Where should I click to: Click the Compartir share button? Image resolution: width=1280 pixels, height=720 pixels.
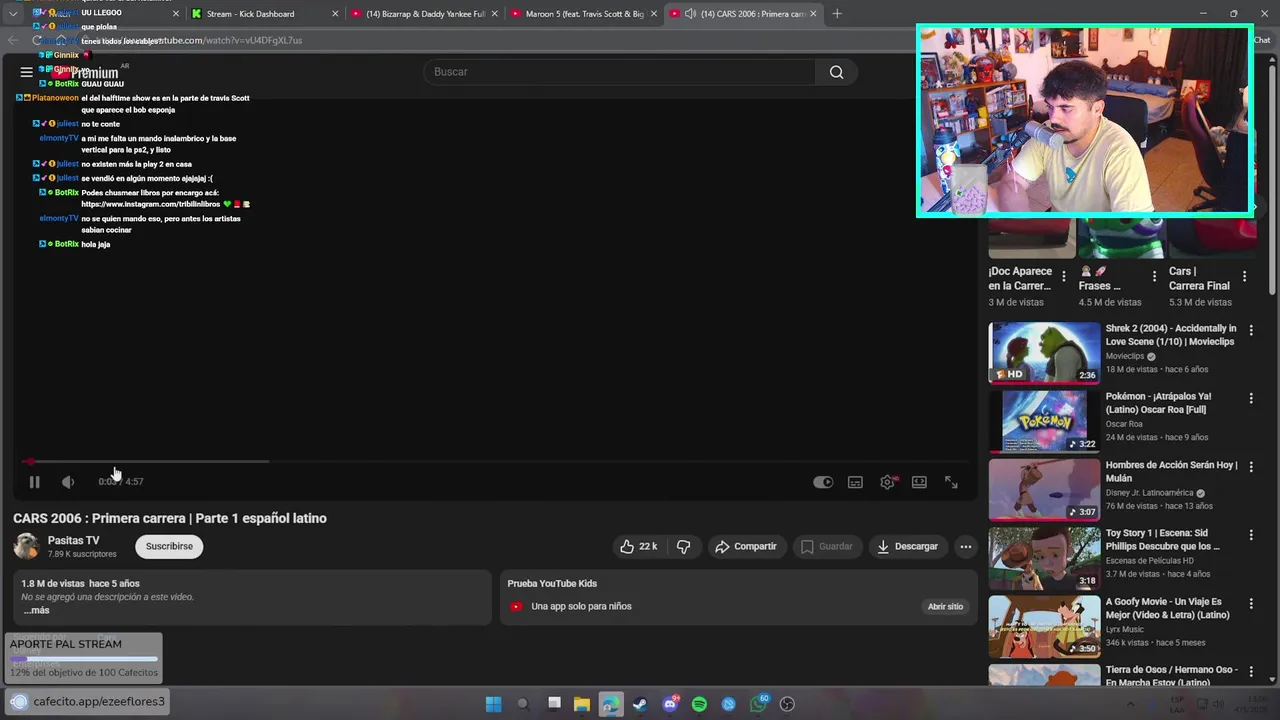click(746, 546)
